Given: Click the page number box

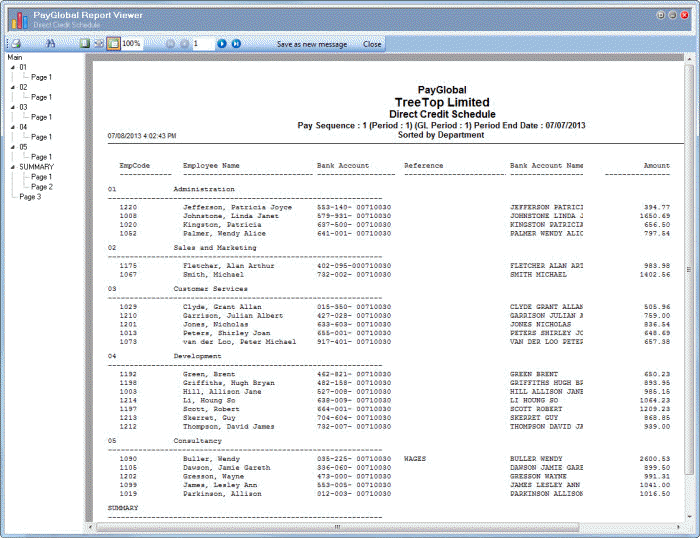Looking at the screenshot, I should pyautogui.click(x=202, y=44).
